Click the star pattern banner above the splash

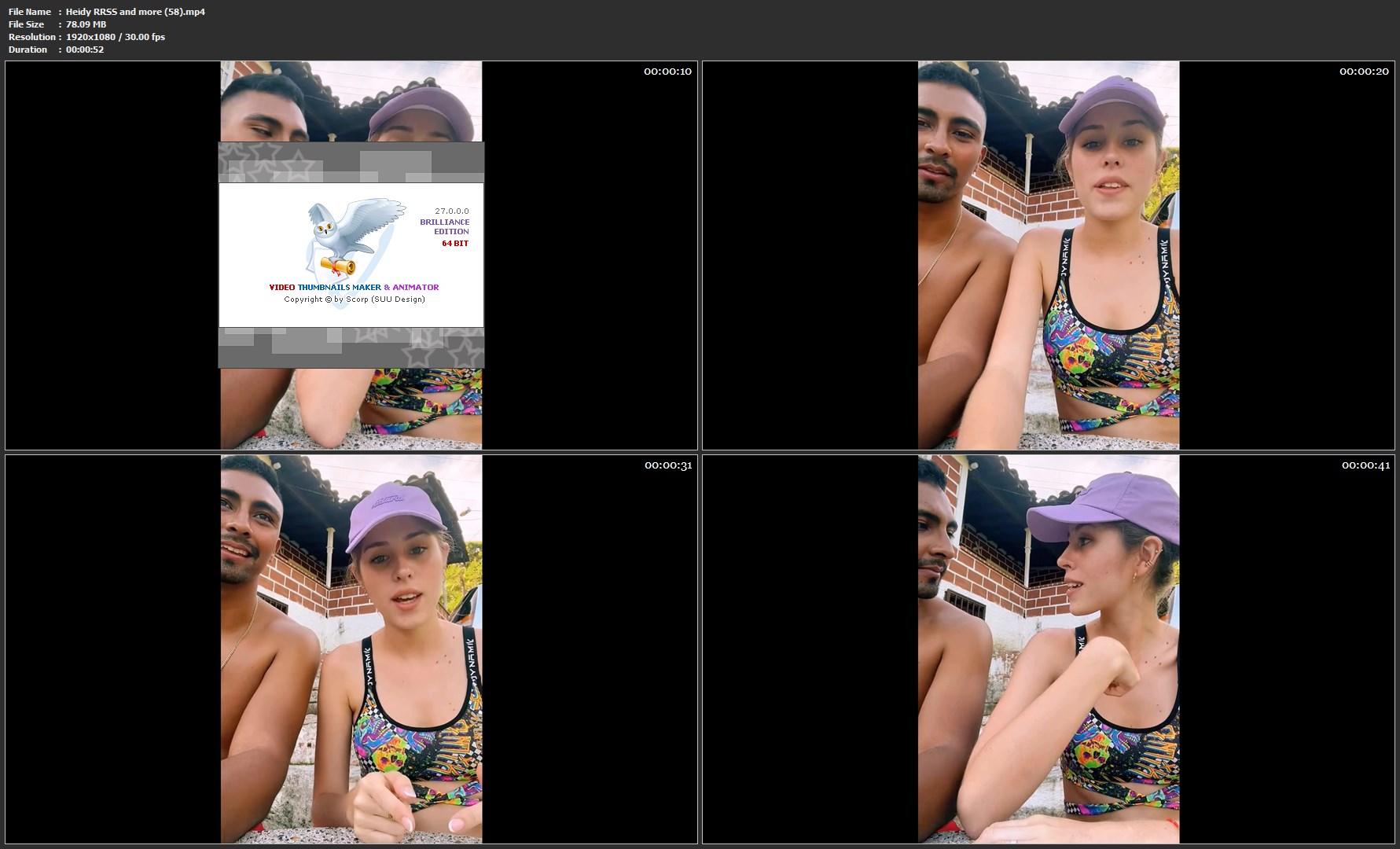pos(351,163)
